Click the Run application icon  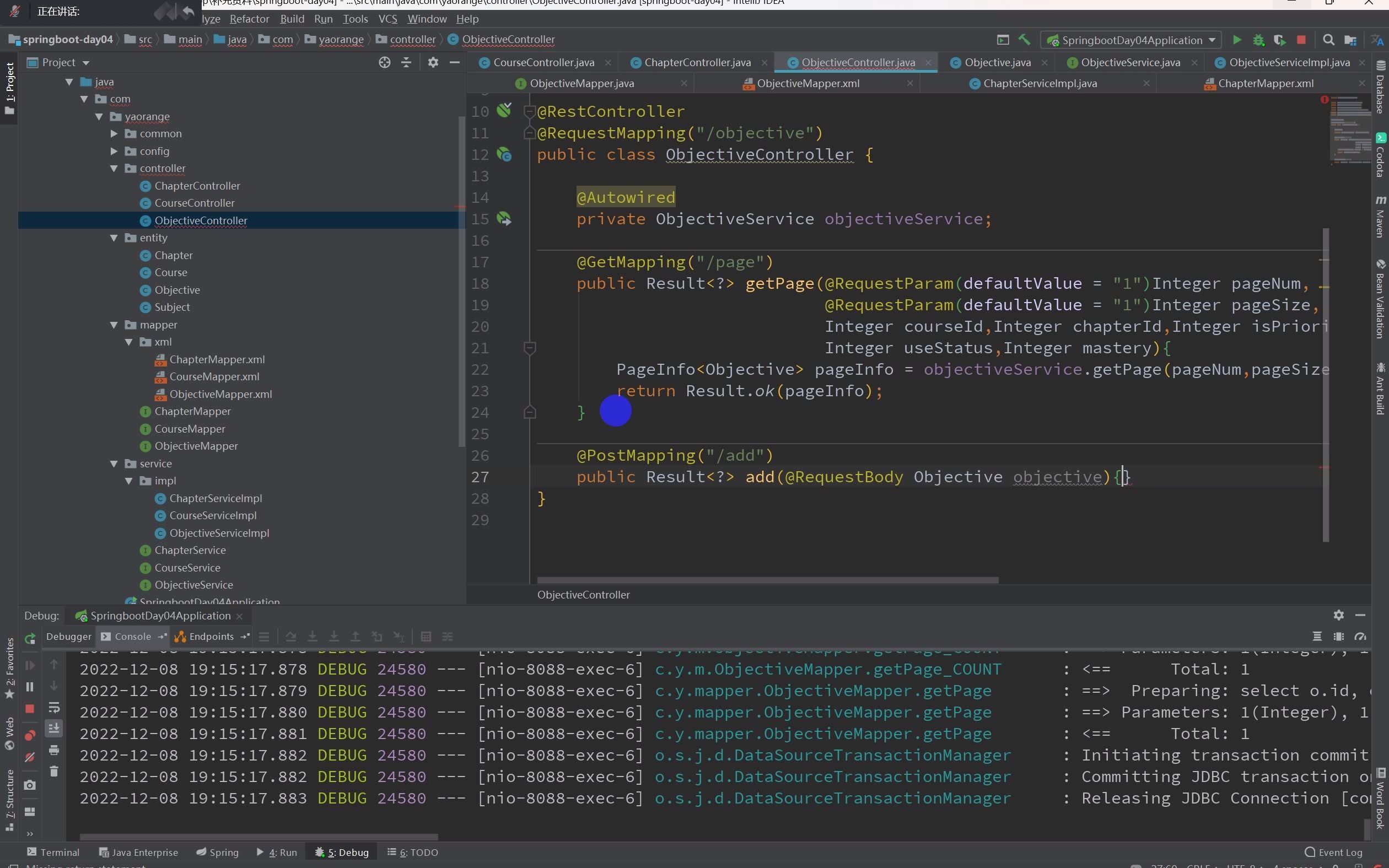[x=1237, y=39]
